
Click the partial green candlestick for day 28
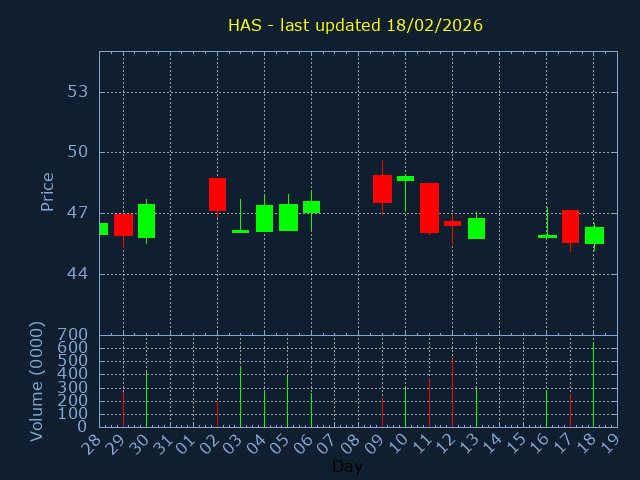pyautogui.click(x=104, y=229)
